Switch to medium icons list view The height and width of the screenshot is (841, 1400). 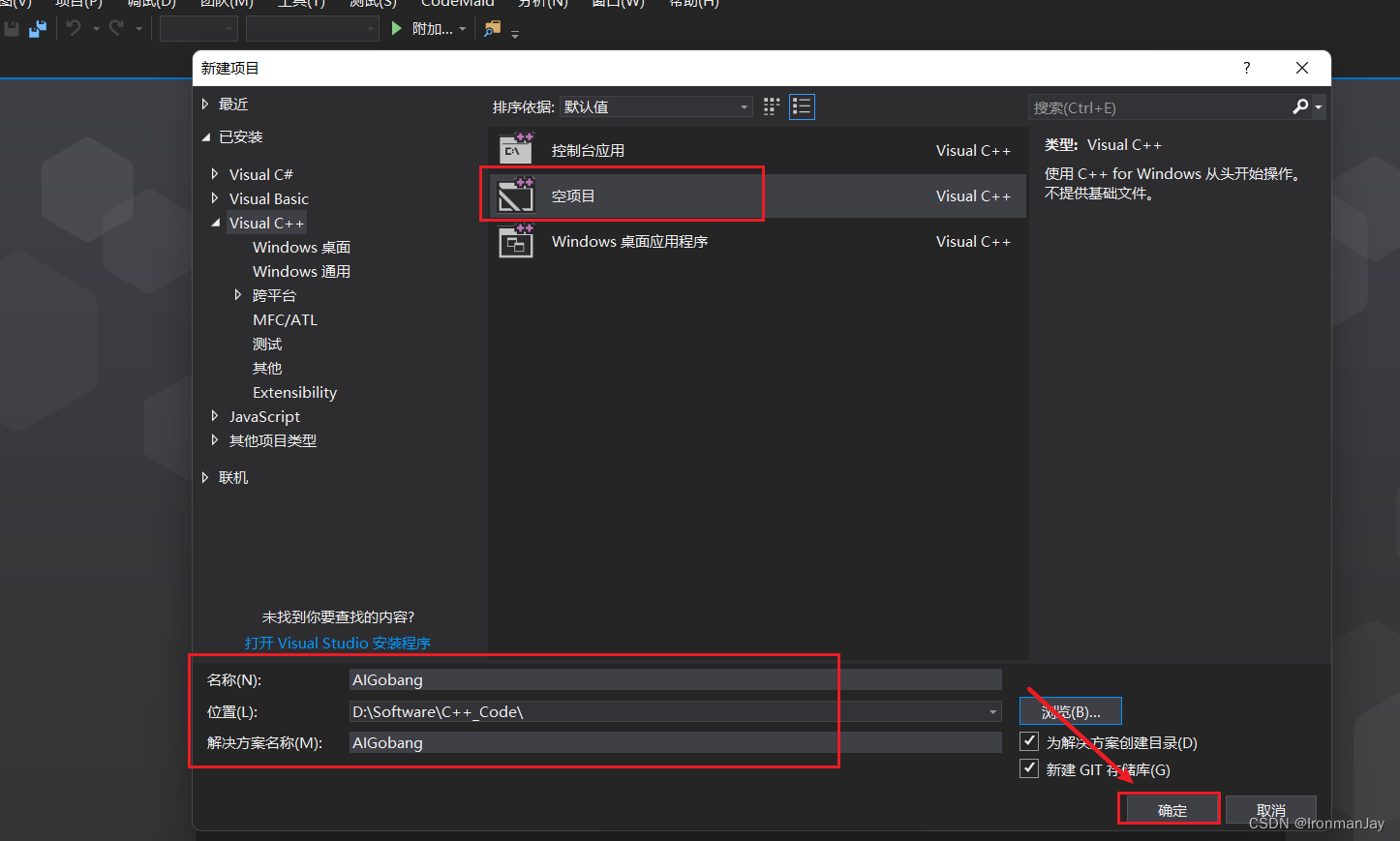[802, 106]
